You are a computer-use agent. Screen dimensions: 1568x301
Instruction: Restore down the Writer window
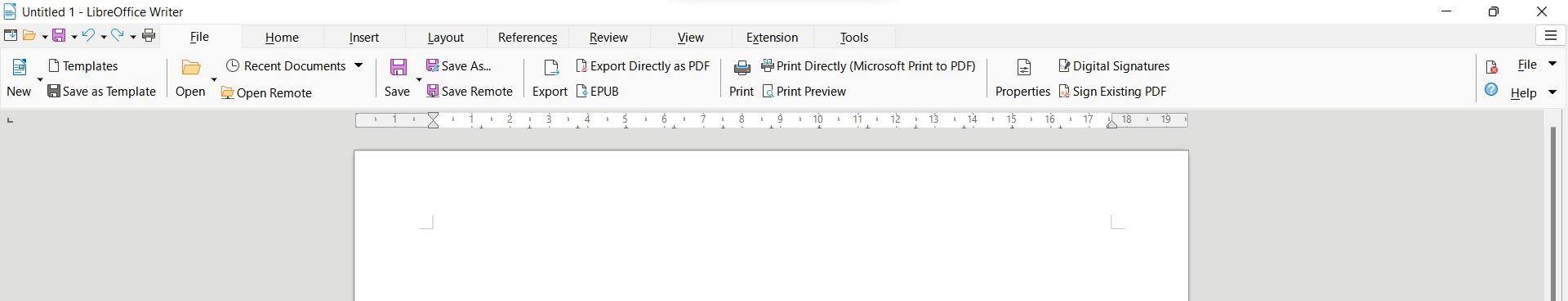(x=1494, y=11)
